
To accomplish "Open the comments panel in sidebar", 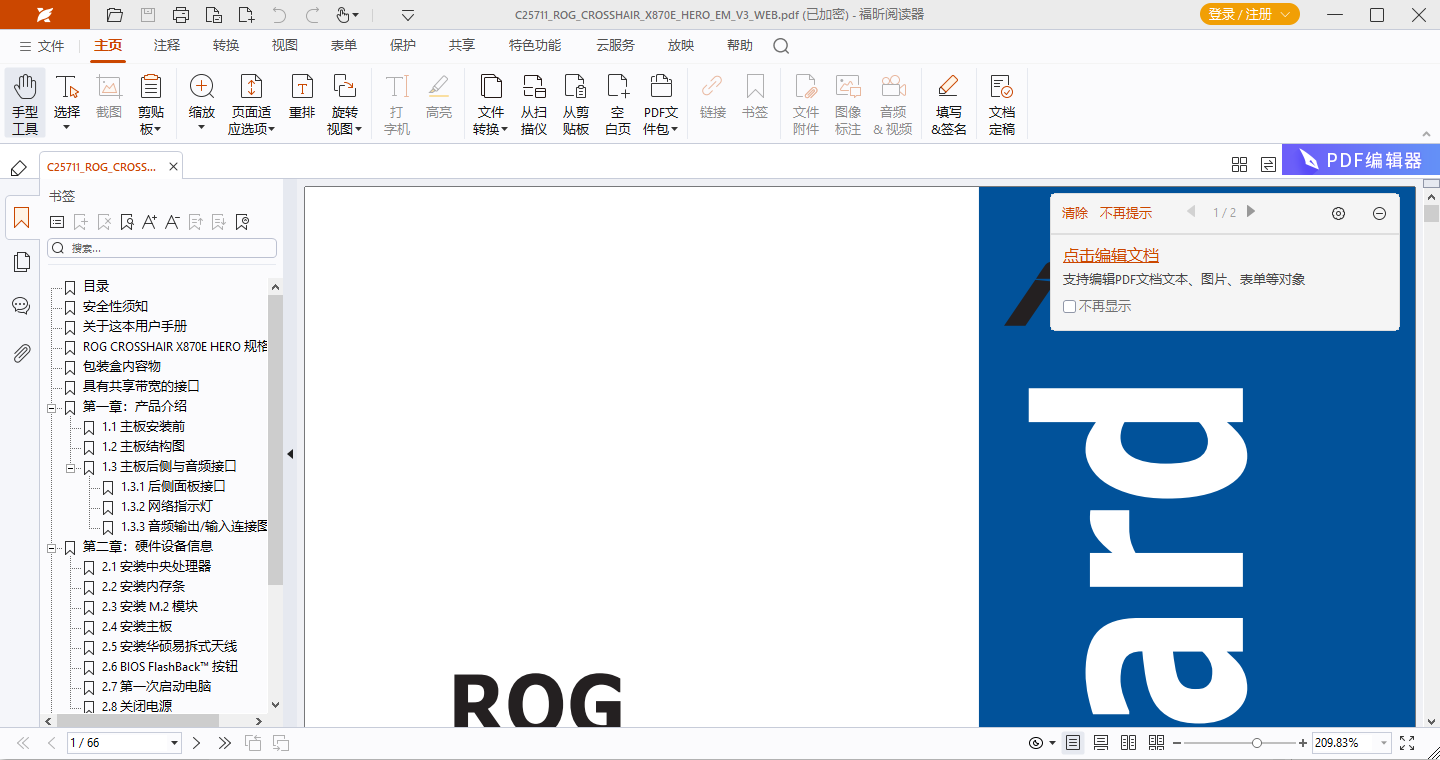I will coord(21,306).
